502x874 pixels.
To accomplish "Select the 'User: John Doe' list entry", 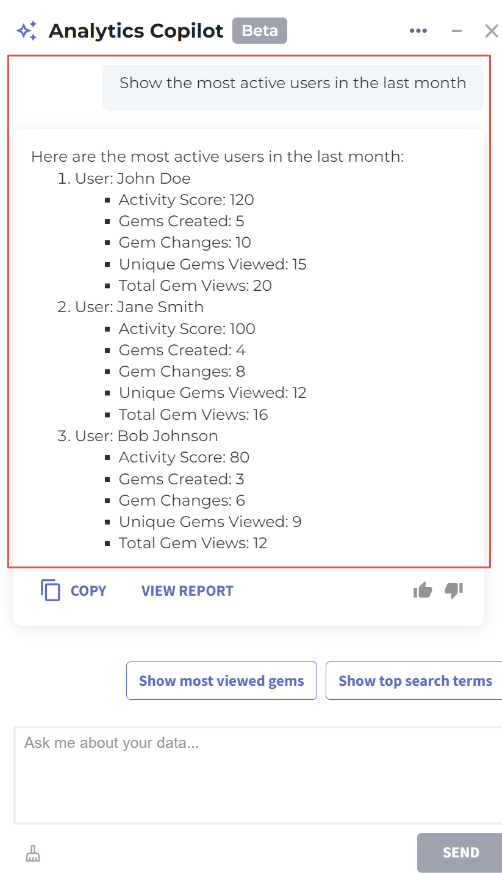I will pos(133,178).
